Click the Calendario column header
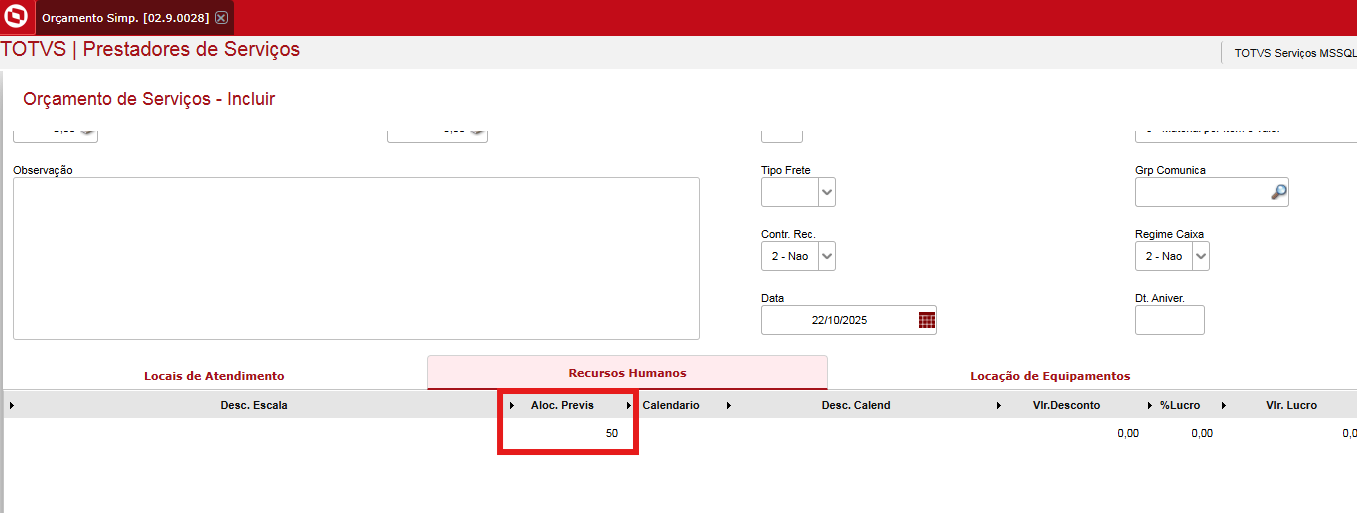 (x=671, y=405)
